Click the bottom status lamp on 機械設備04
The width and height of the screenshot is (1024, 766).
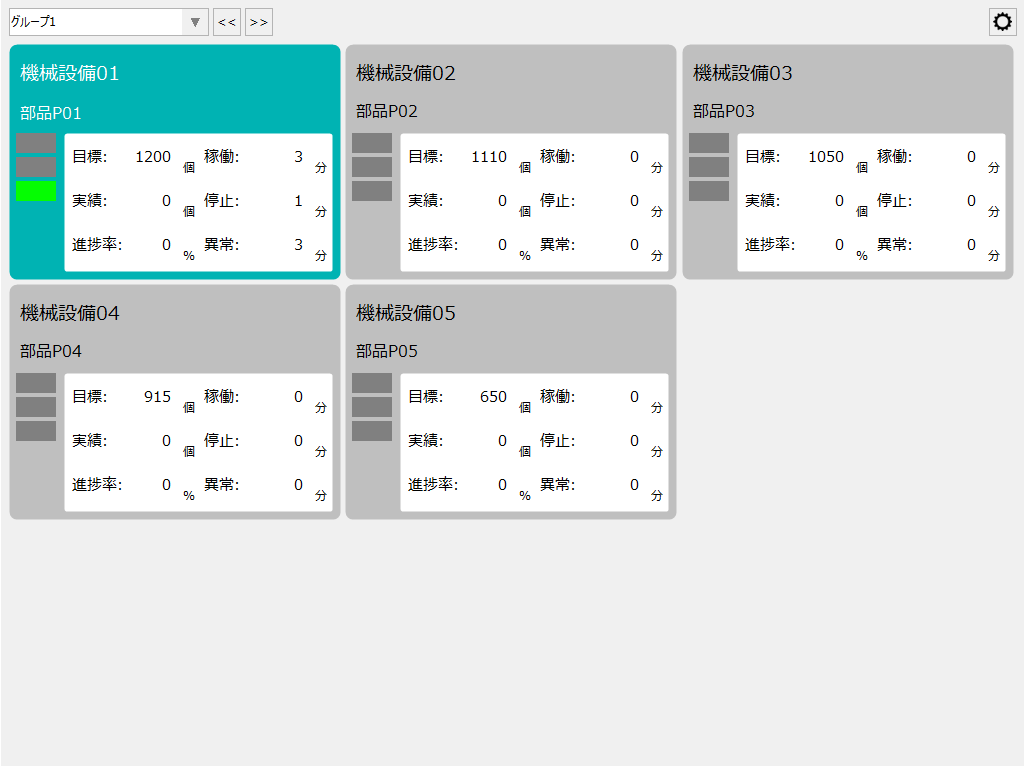coord(35,431)
